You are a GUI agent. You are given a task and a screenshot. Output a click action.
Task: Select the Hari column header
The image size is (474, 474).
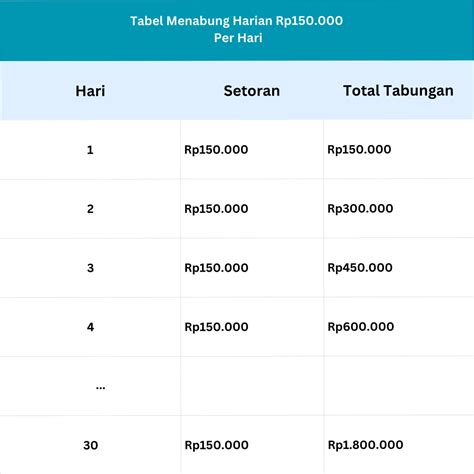coord(90,91)
